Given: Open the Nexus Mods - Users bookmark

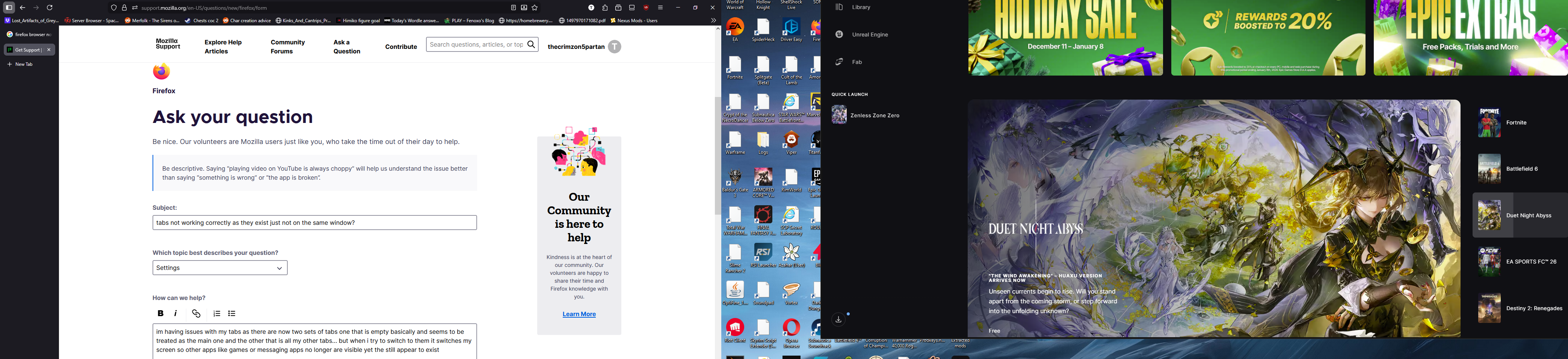Looking at the screenshot, I should [x=634, y=21].
